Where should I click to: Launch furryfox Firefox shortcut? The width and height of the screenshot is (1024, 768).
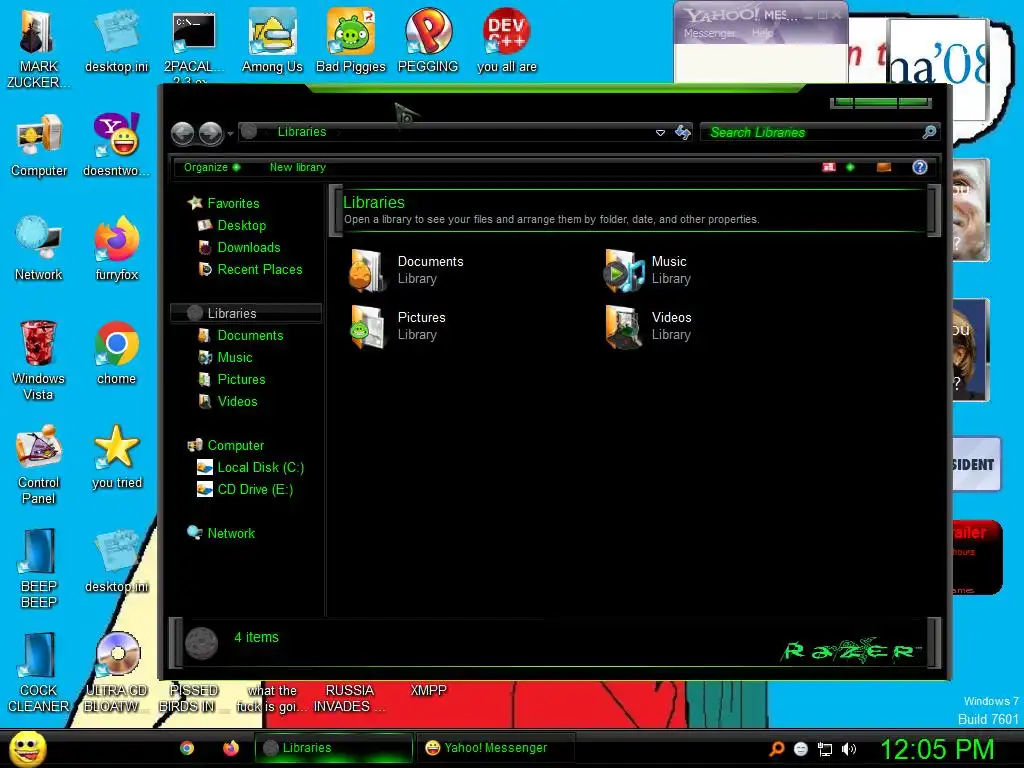click(x=116, y=249)
